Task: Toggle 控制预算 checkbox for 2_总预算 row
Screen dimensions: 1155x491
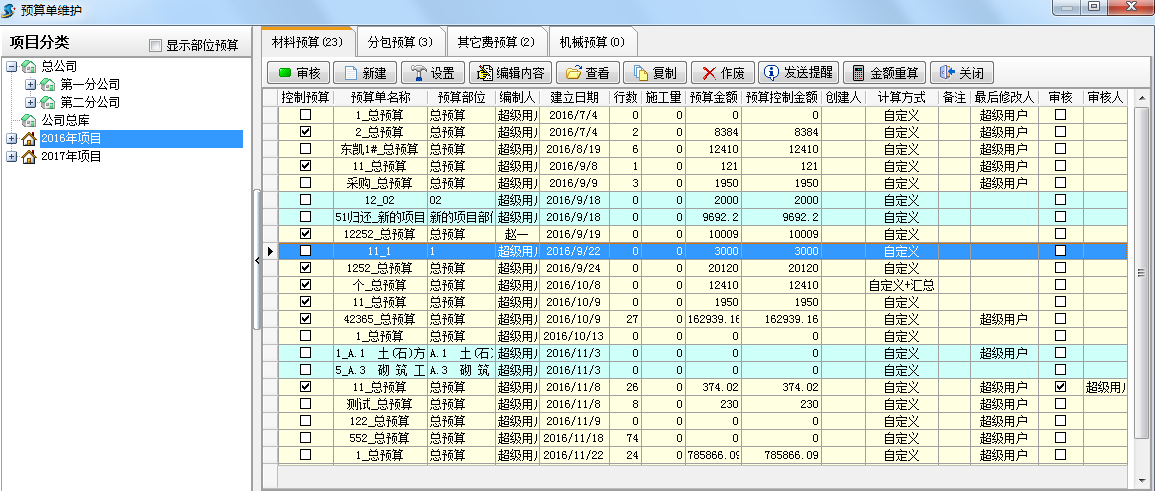Action: [x=305, y=132]
